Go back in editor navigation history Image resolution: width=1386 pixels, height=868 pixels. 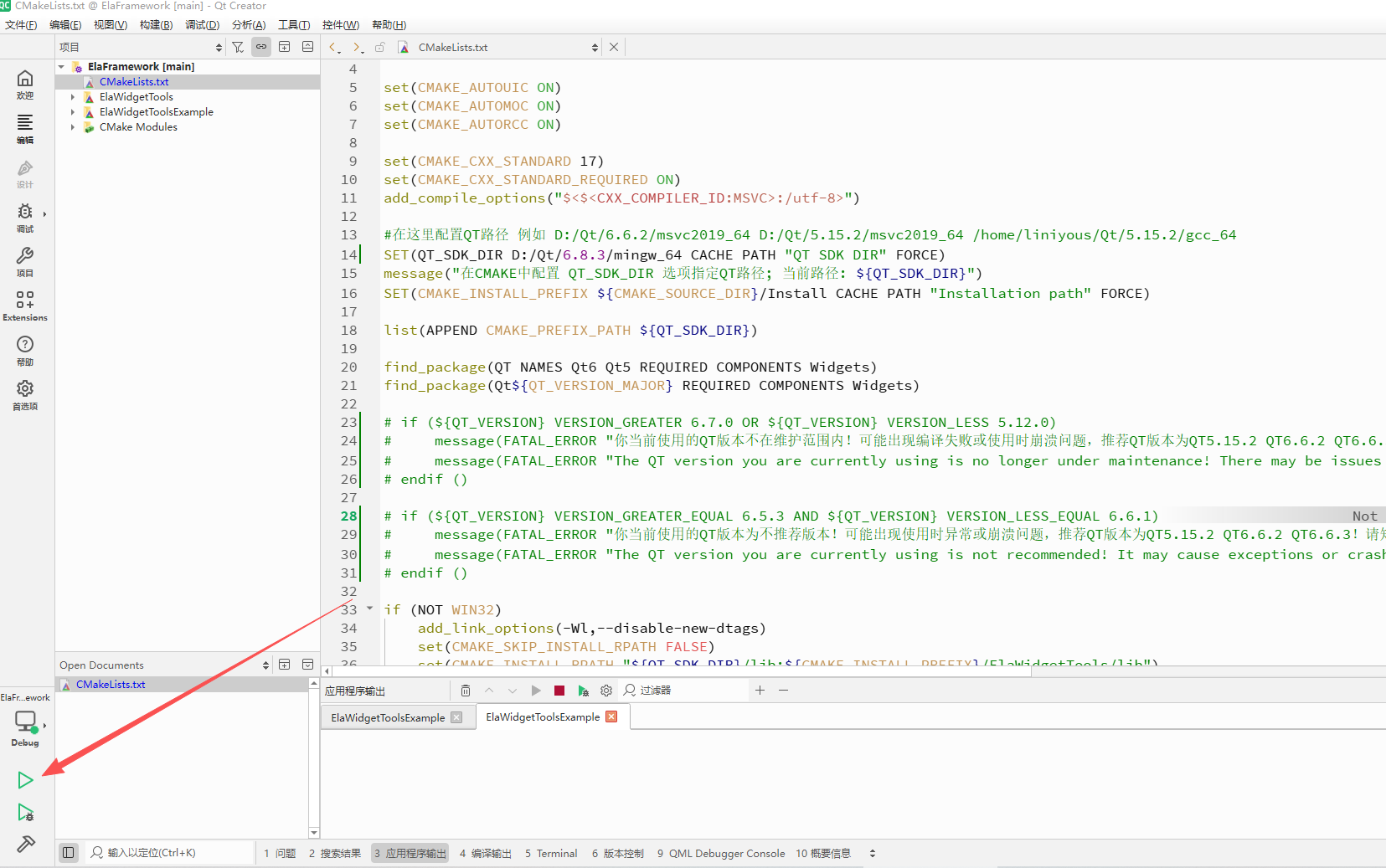[x=334, y=48]
